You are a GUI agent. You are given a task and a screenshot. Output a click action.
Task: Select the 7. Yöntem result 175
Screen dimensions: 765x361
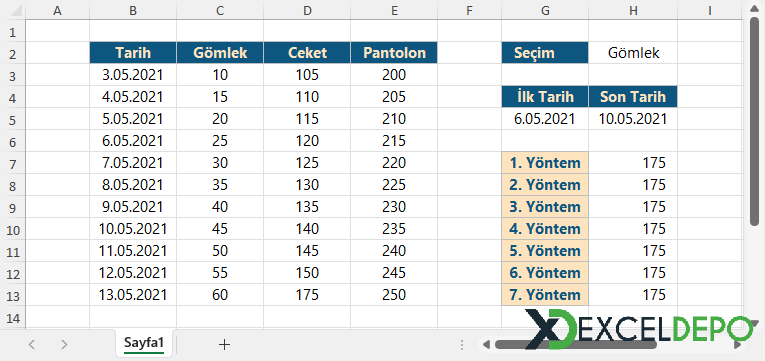point(633,295)
